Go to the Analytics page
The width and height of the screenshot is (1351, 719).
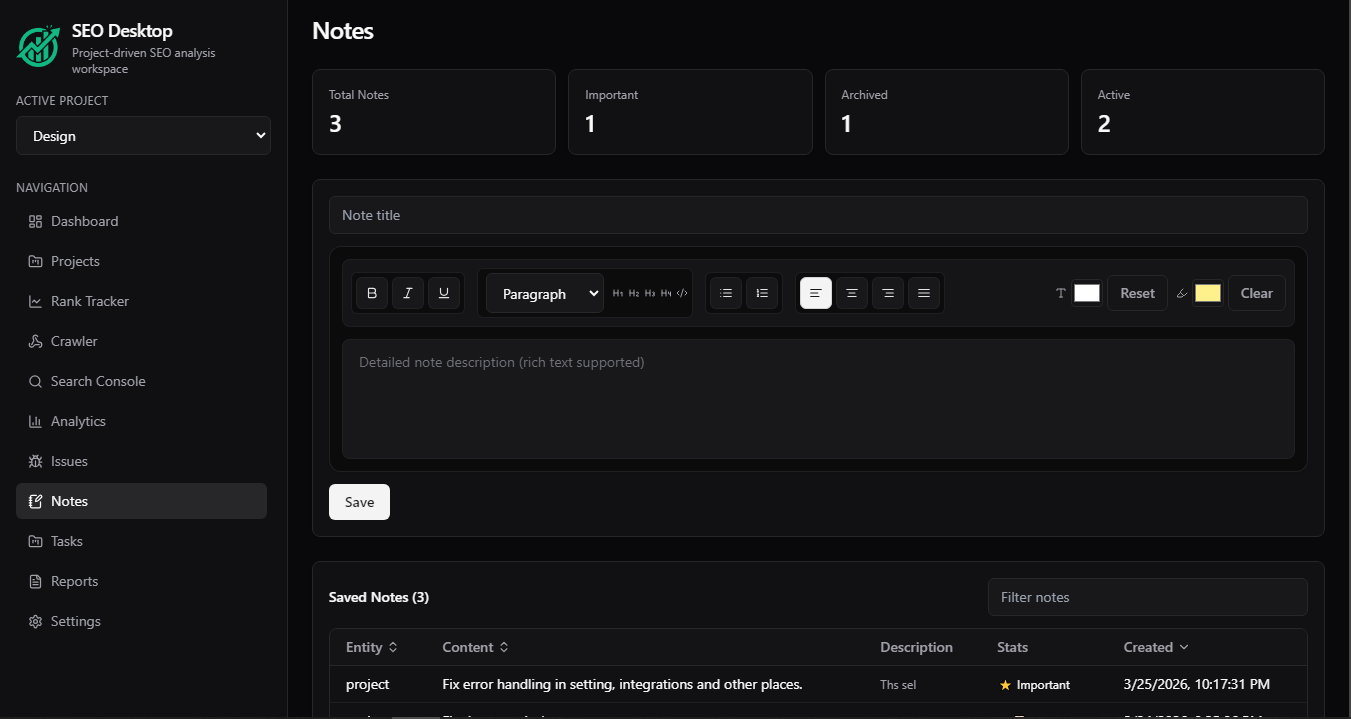click(x=141, y=421)
